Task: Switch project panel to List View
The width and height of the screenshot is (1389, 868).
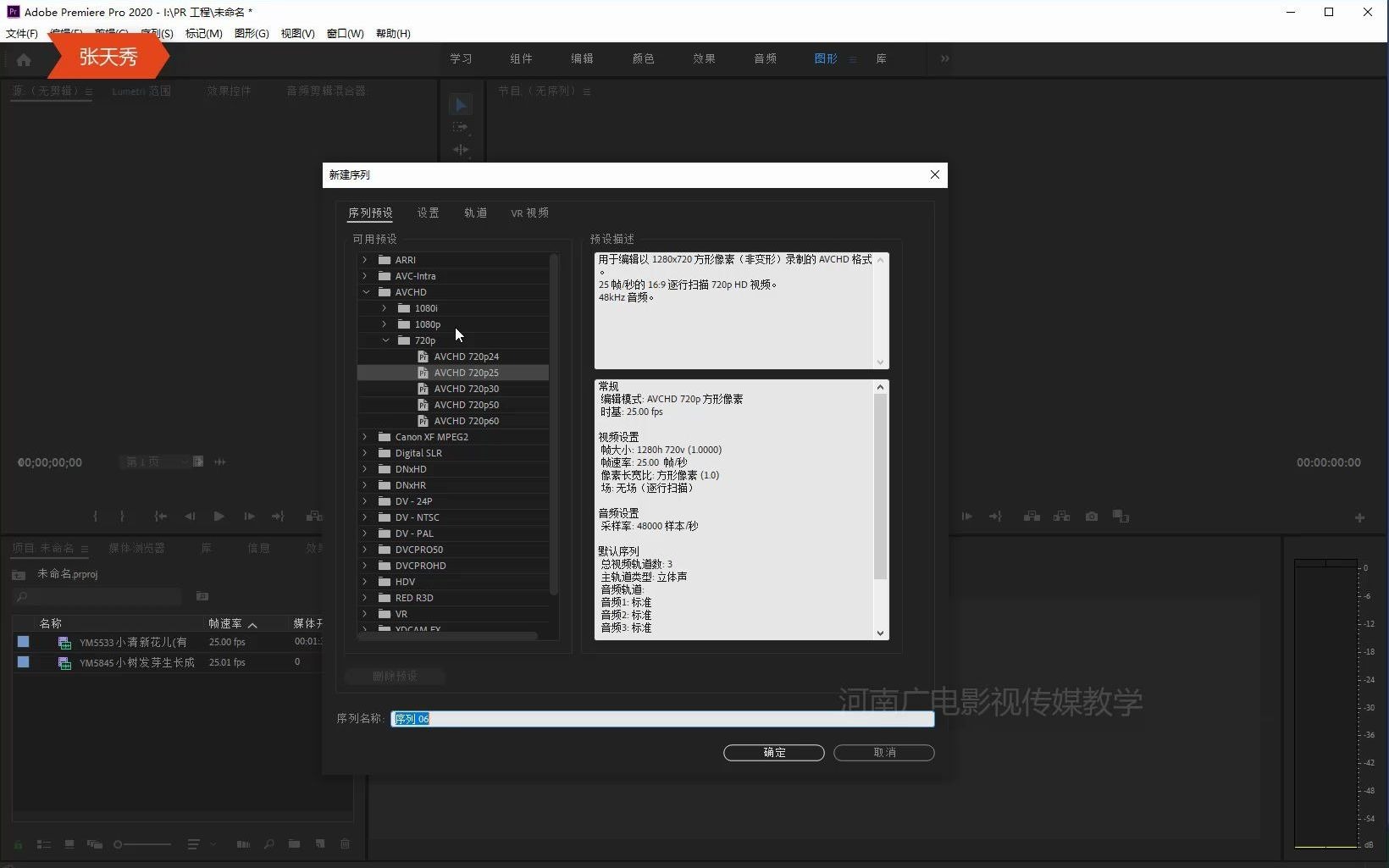Action: coord(44,844)
